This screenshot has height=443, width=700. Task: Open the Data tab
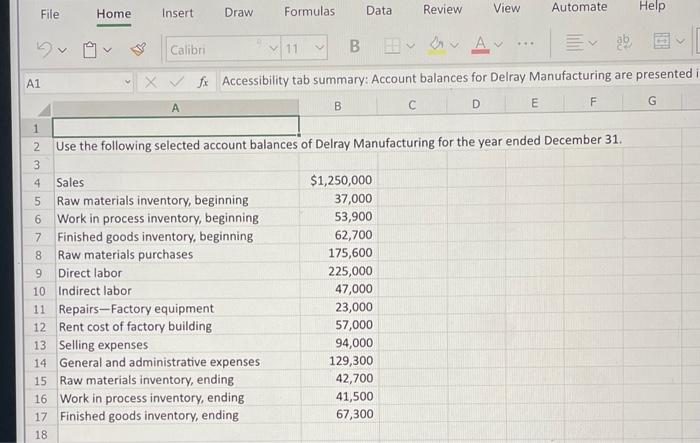click(x=379, y=10)
